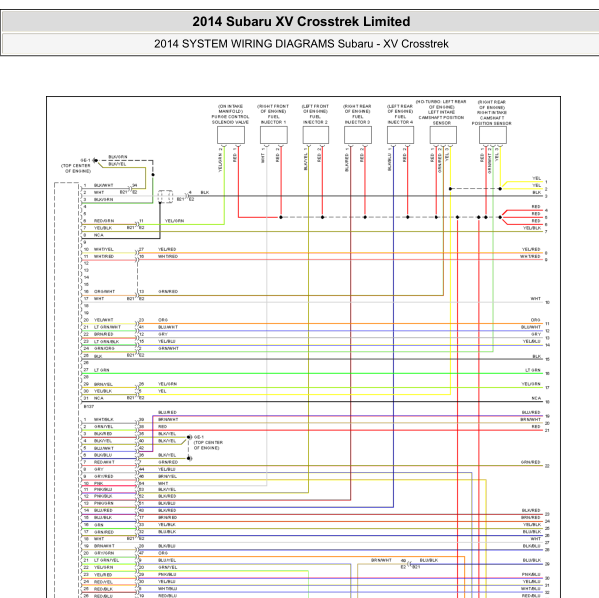Click the 'ORG' label at right-edge reference 11
599x598 pixels.
point(536,320)
